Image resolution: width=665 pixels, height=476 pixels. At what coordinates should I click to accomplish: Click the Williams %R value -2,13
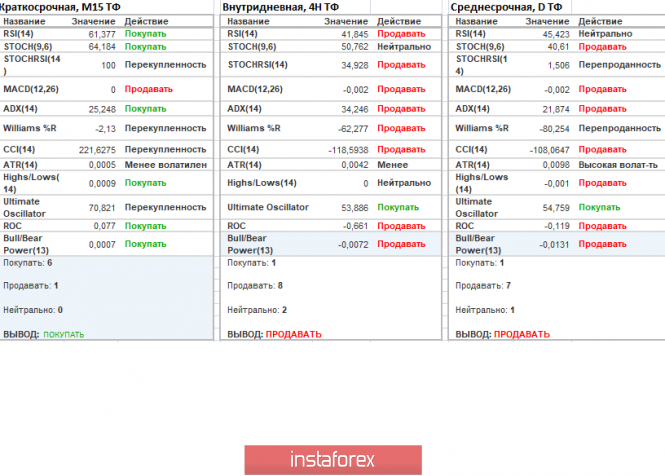pyautogui.click(x=105, y=129)
